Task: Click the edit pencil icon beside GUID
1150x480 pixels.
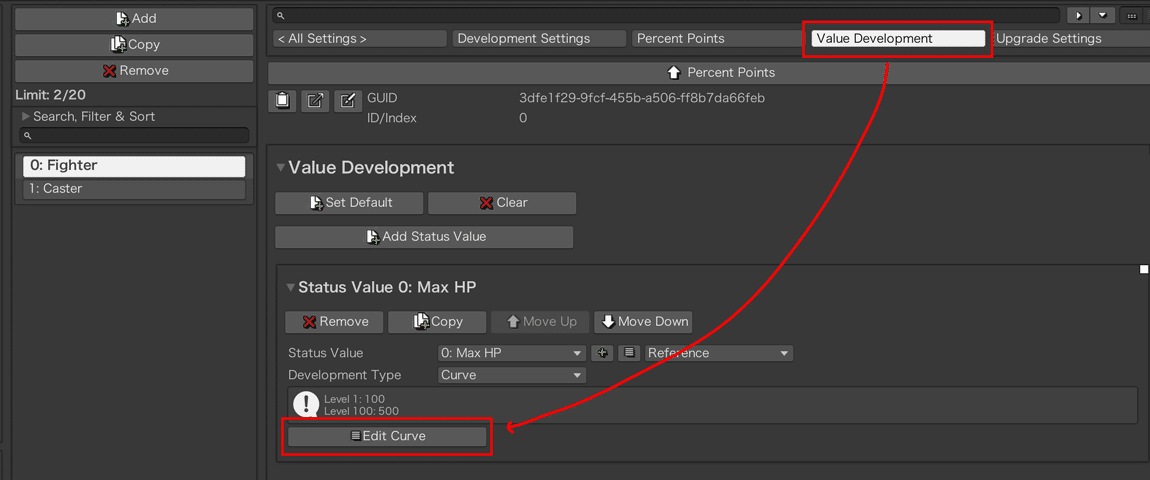Action: click(348, 101)
